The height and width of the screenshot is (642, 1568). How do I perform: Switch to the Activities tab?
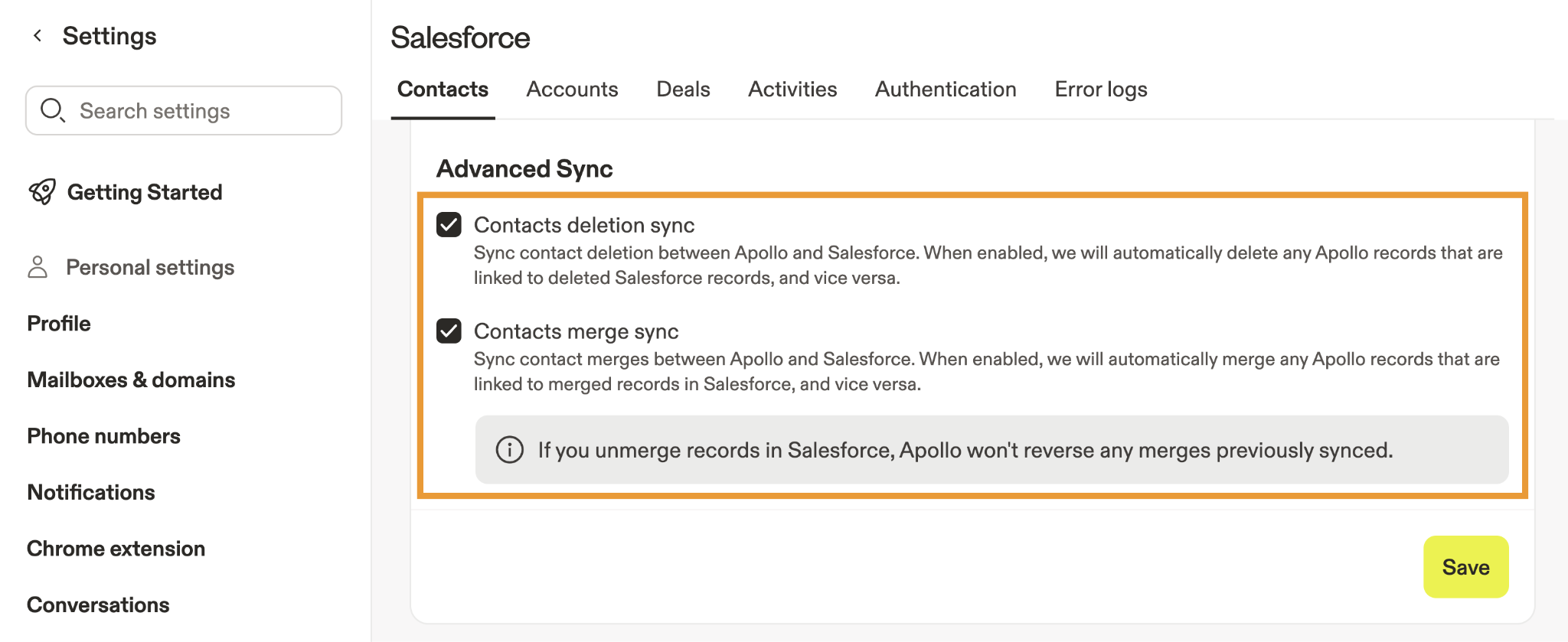click(792, 90)
